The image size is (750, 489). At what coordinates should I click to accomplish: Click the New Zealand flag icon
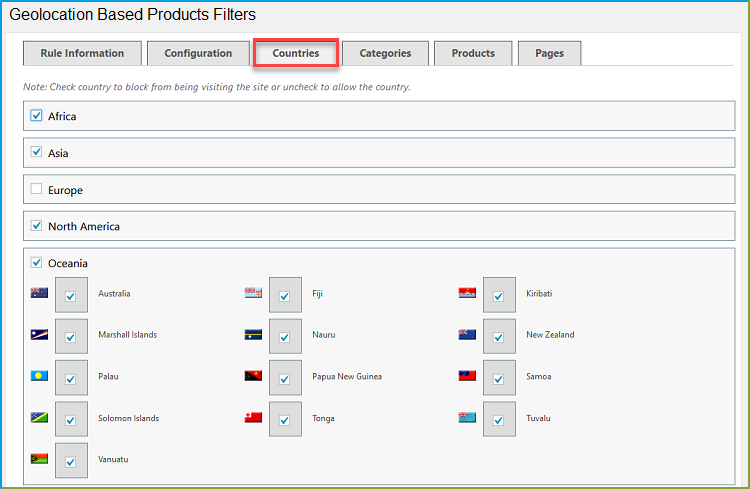coord(467,334)
